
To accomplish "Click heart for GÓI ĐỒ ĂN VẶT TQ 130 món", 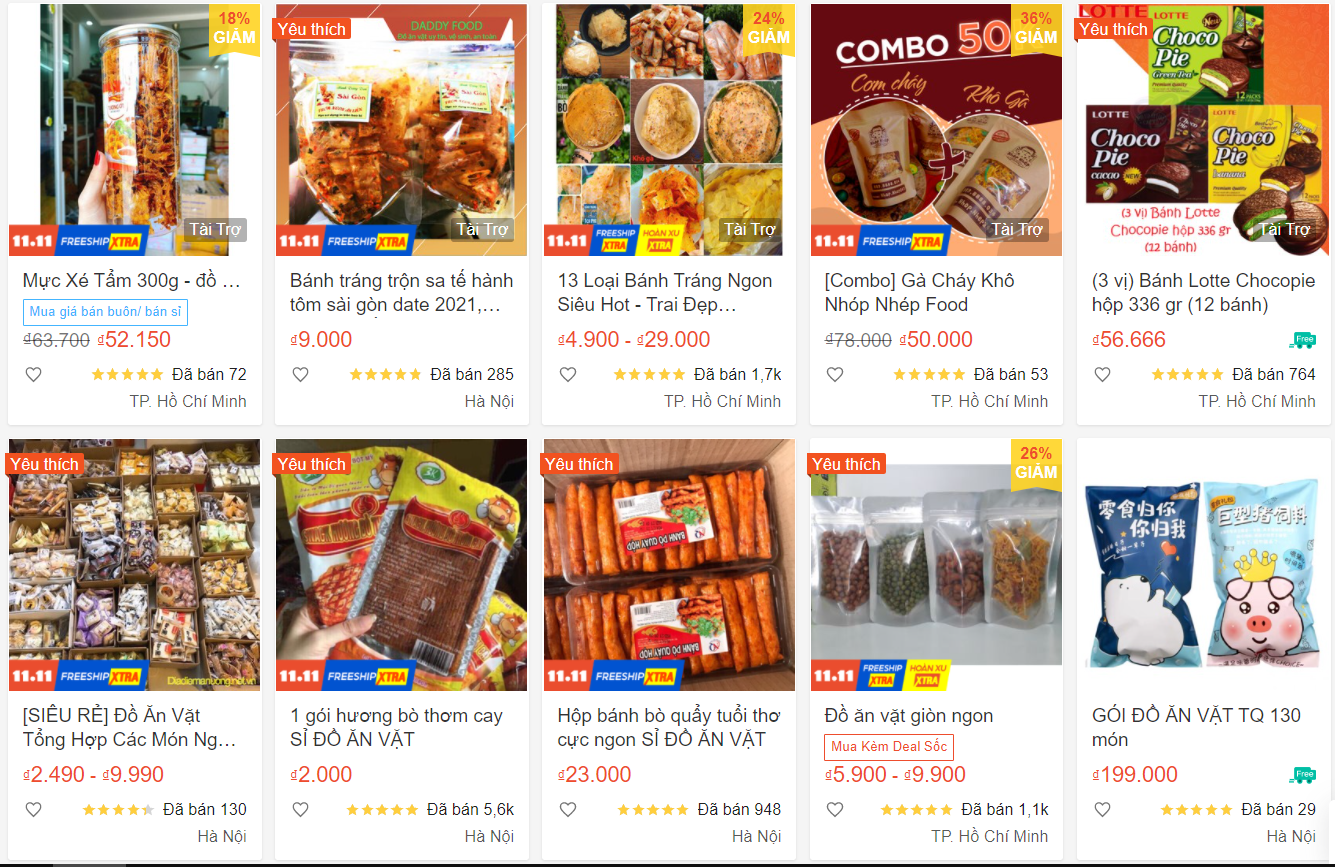I will click(x=1102, y=810).
